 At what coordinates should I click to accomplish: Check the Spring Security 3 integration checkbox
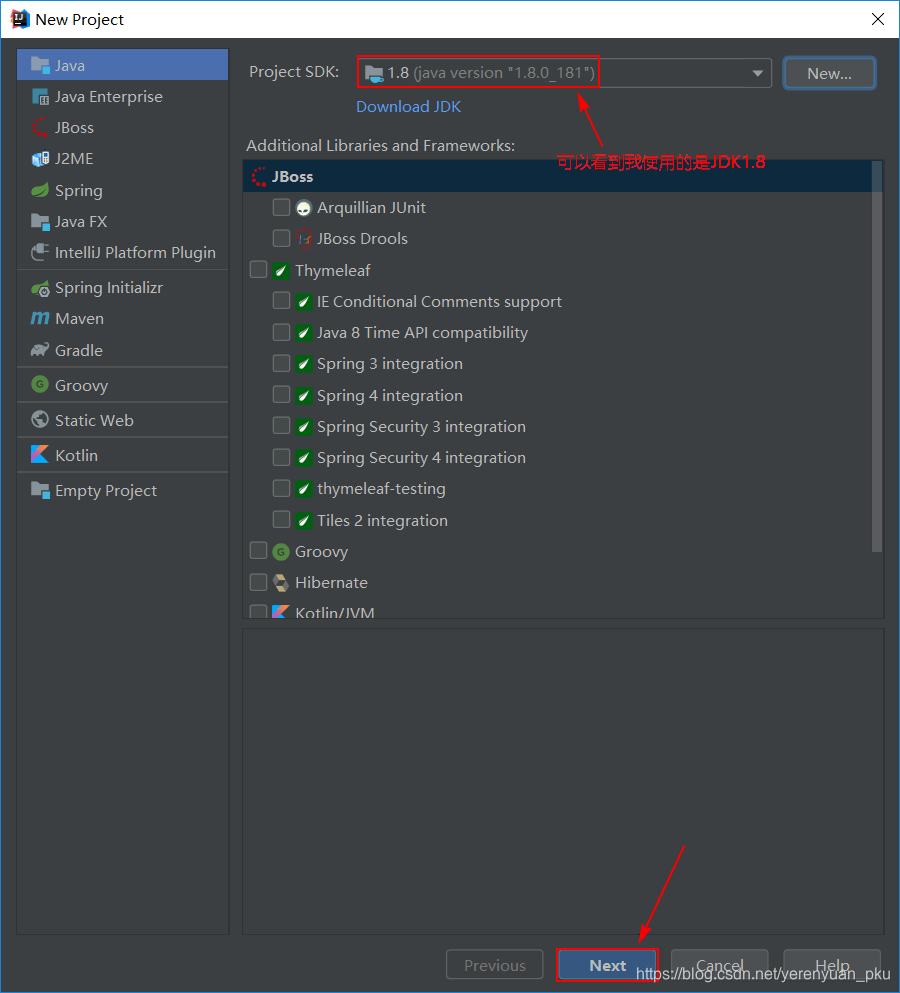pyautogui.click(x=281, y=426)
